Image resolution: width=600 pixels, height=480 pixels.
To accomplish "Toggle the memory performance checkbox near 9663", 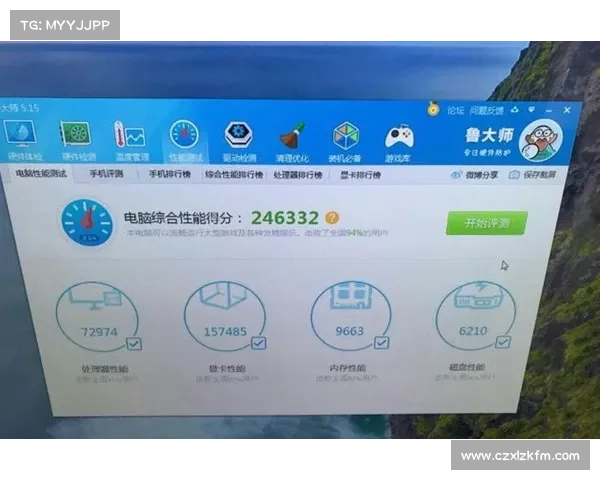I will click(x=381, y=343).
